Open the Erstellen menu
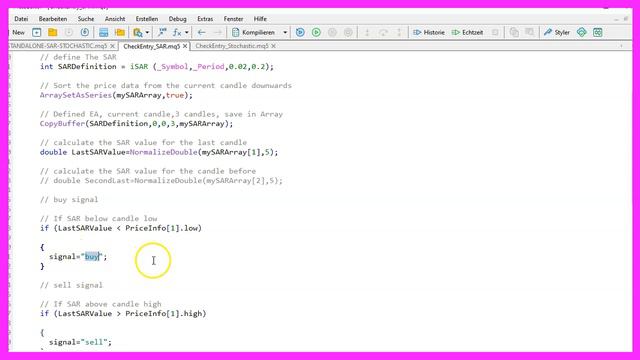 [147, 19]
